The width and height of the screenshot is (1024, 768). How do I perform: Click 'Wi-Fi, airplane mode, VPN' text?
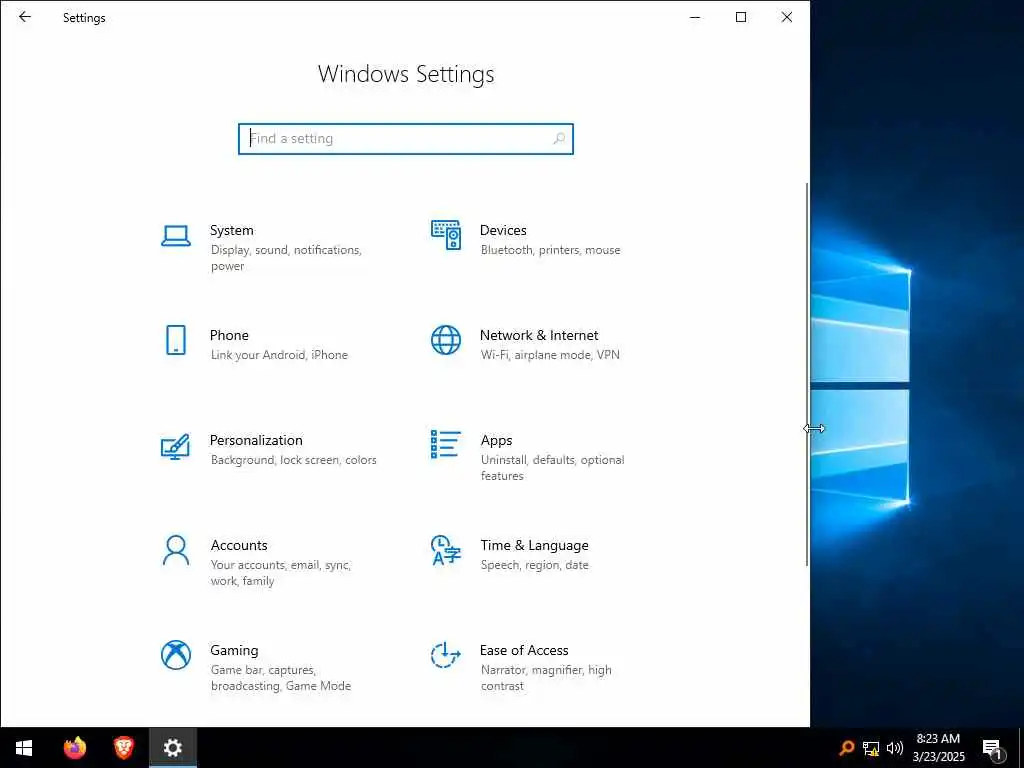550,355
